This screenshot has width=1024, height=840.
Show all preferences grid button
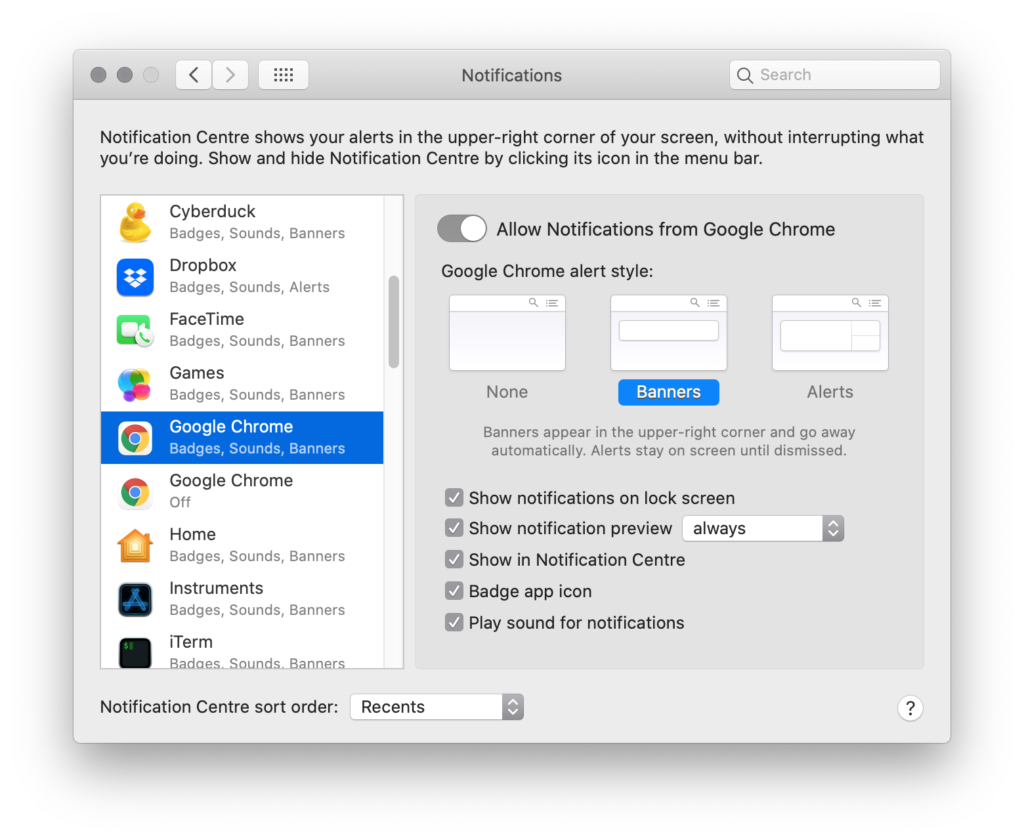click(x=283, y=75)
